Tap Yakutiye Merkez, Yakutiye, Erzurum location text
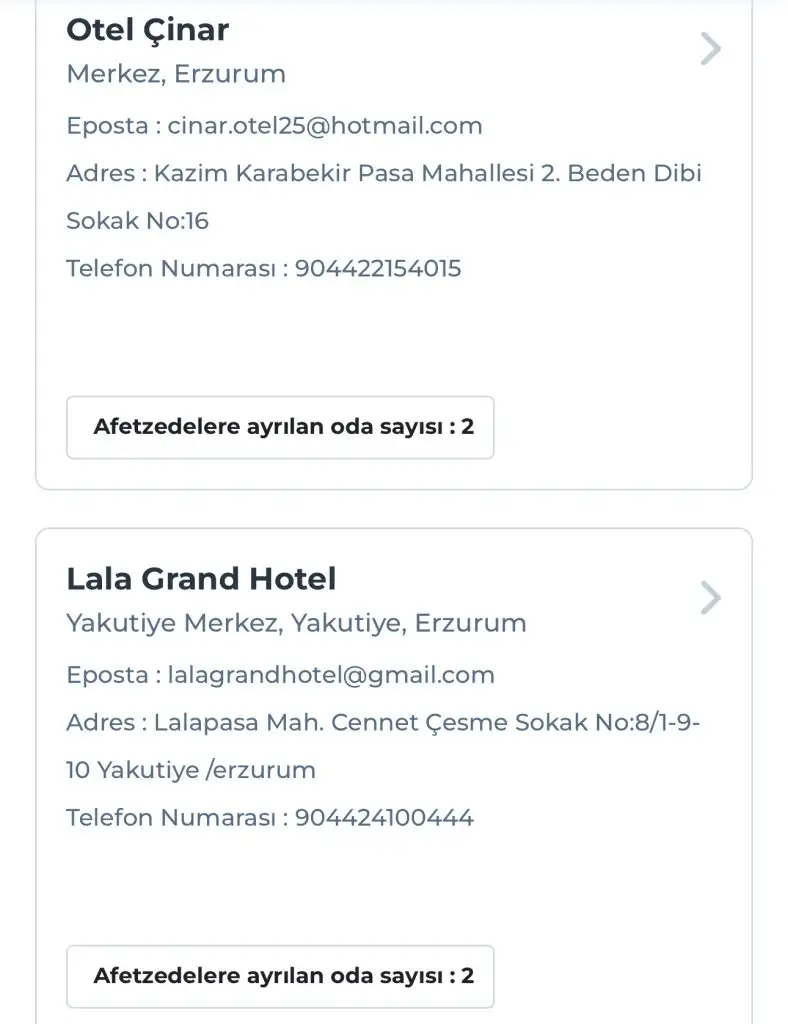Image resolution: width=788 pixels, height=1024 pixels. coord(296,623)
